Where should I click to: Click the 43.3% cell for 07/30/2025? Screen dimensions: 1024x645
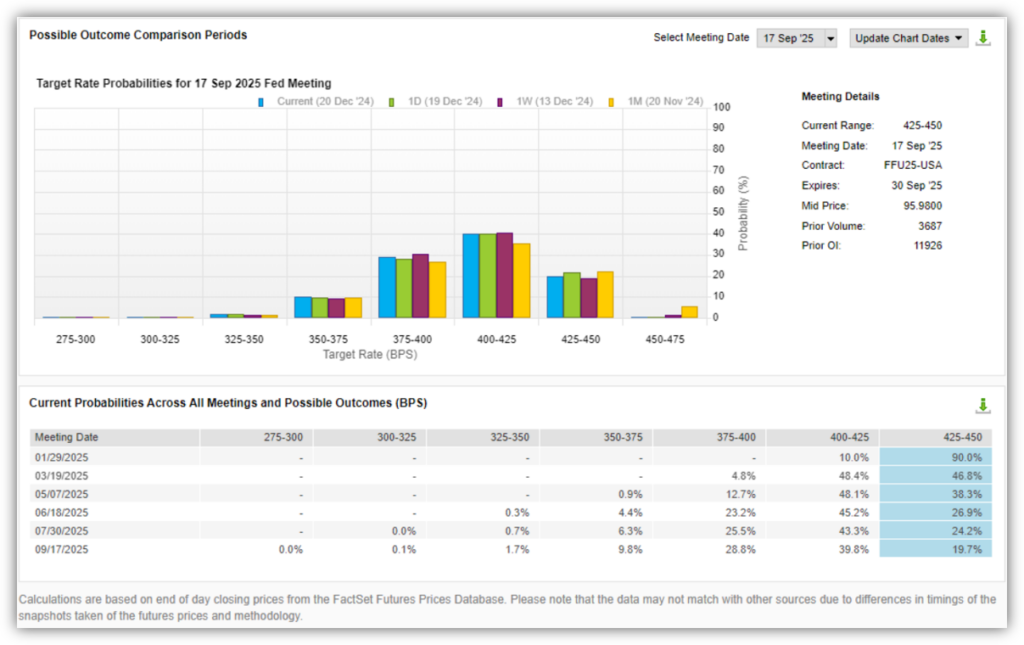click(x=823, y=531)
